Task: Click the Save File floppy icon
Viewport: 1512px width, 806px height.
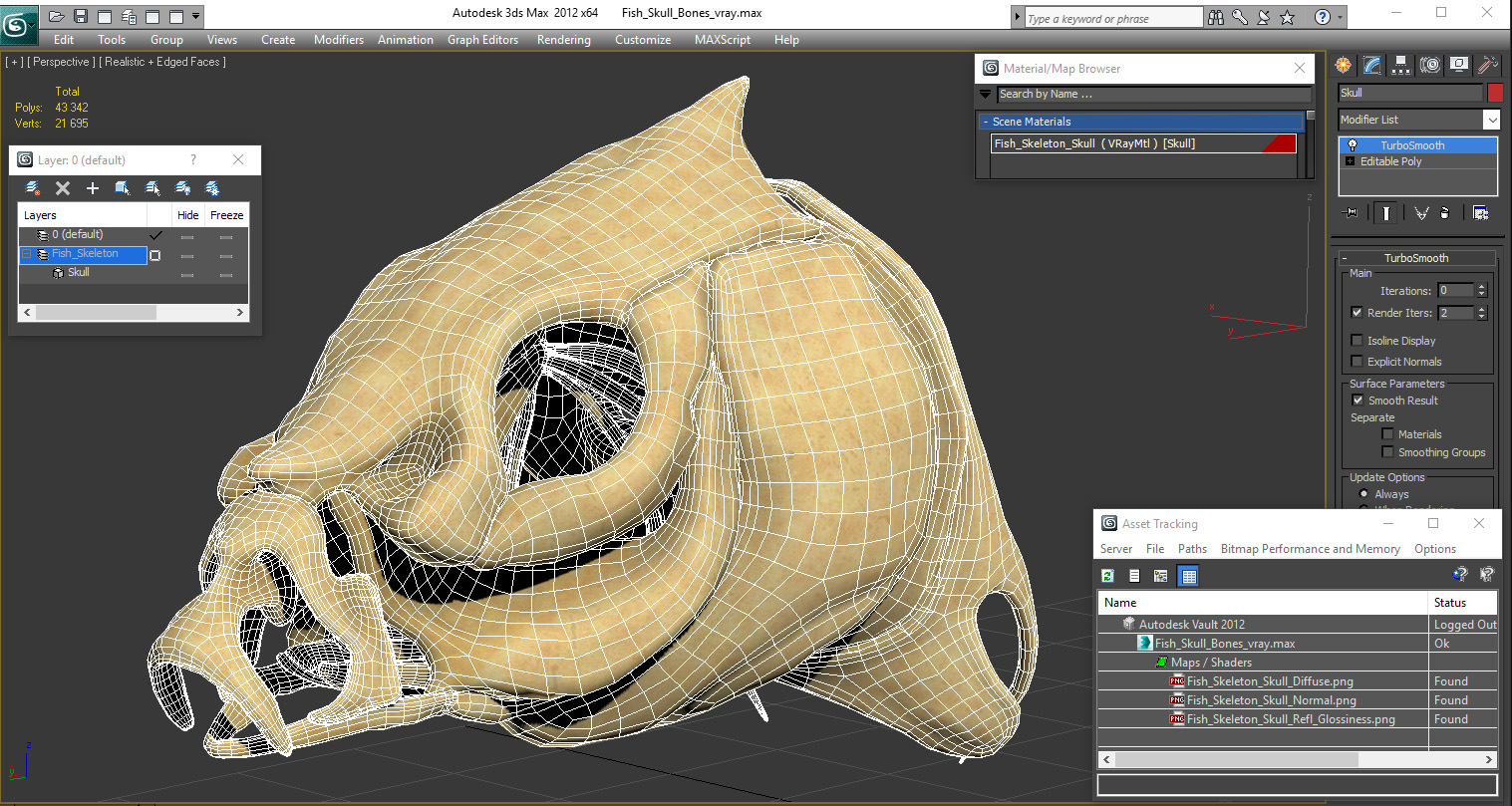Action: point(81,16)
